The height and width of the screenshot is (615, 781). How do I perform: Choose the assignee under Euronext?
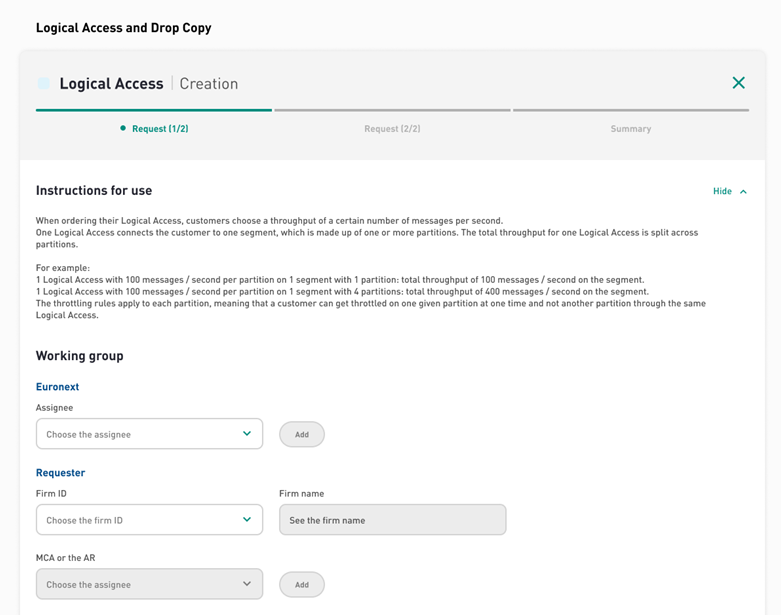coord(149,434)
